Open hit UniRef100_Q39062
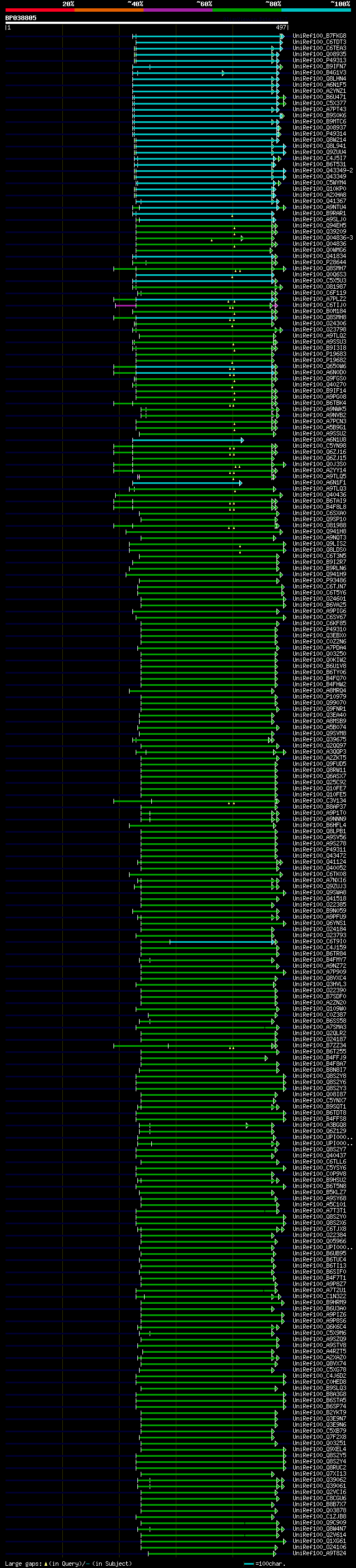356x1568 pixels. point(319,1480)
